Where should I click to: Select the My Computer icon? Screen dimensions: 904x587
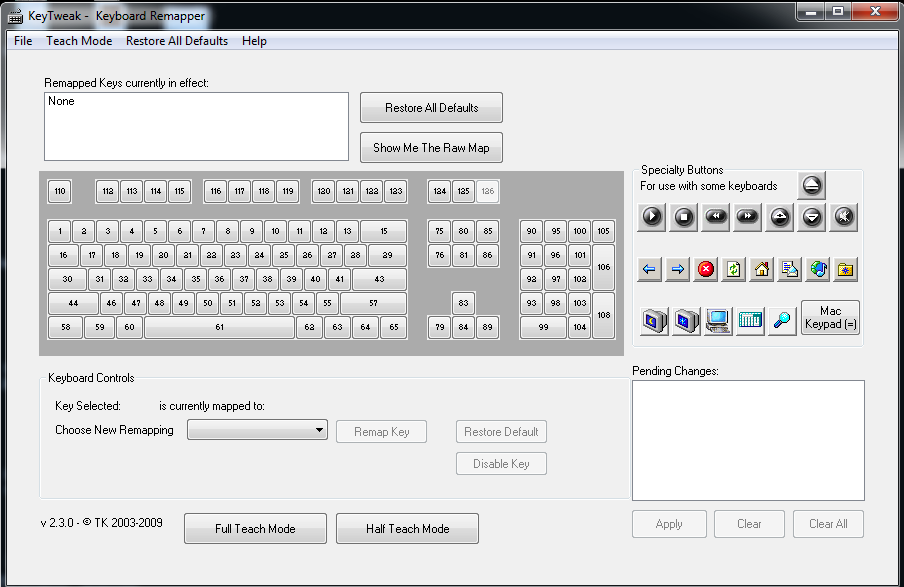pyautogui.click(x=718, y=321)
